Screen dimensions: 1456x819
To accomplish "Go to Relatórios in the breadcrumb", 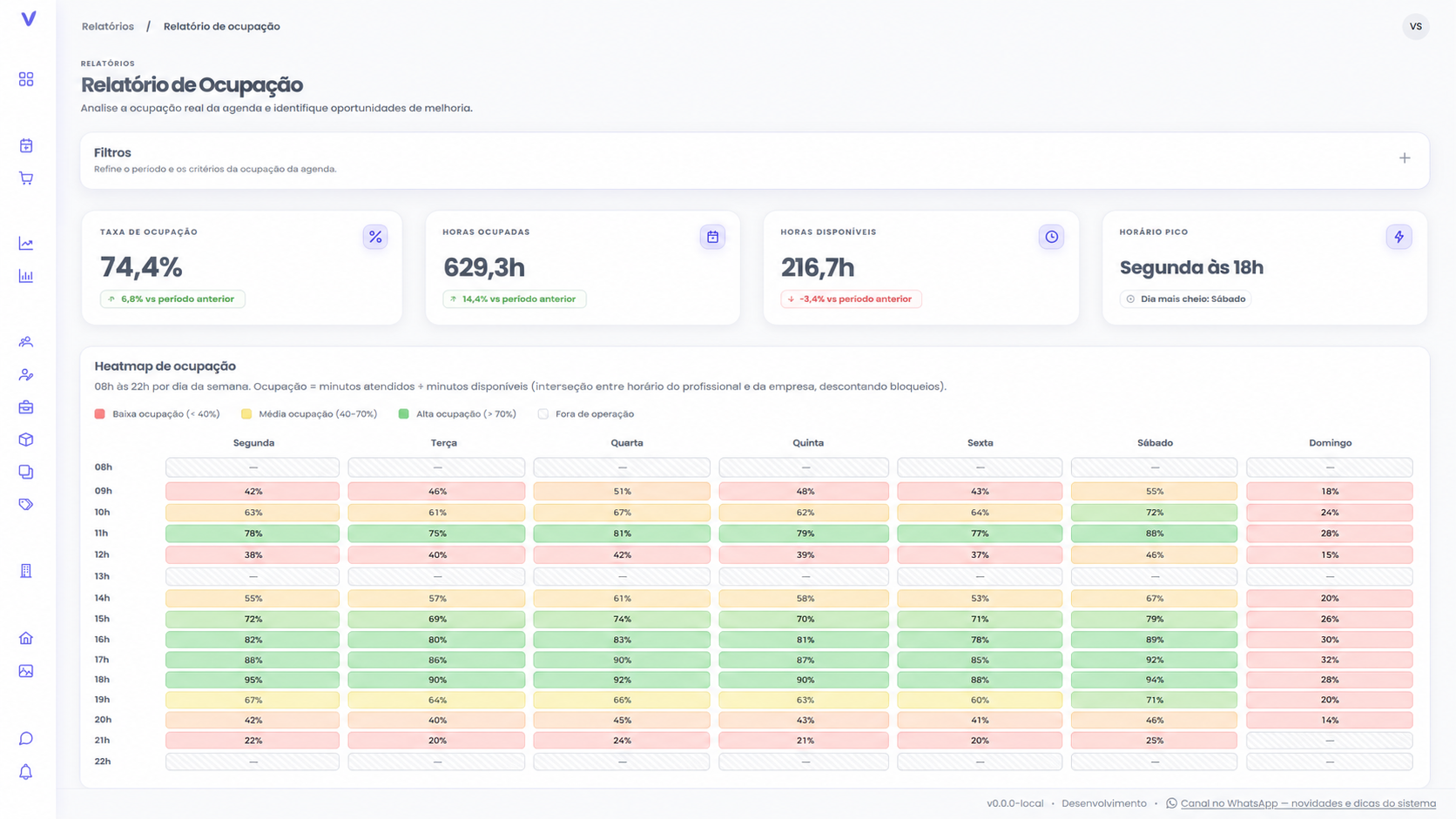I will [x=108, y=26].
